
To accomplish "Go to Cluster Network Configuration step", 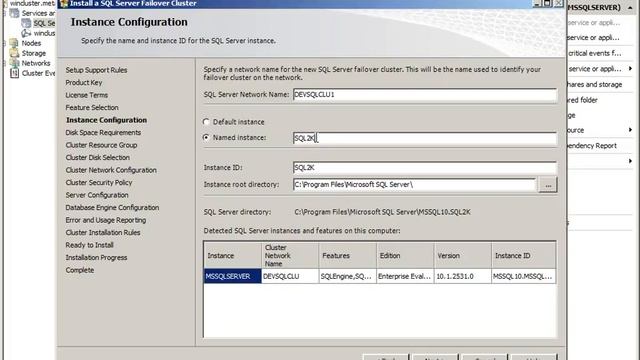I will pyautogui.click(x=111, y=170).
